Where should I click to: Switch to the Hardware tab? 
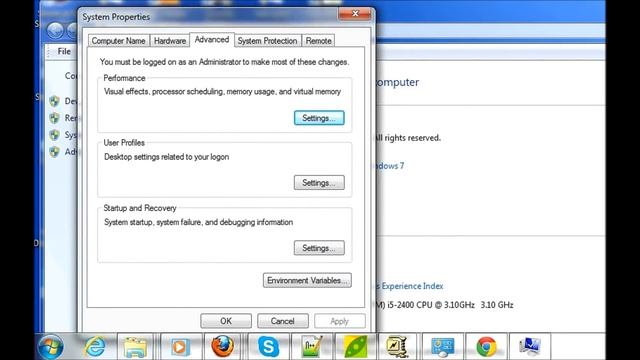click(170, 41)
